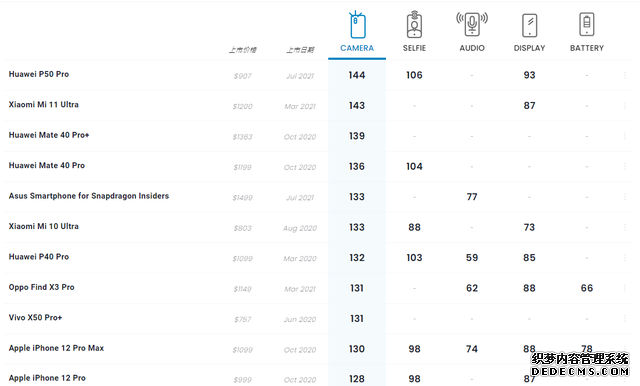The height and width of the screenshot is (386, 640).
Task: Select the AUDIO microphone icon
Action: (472, 24)
